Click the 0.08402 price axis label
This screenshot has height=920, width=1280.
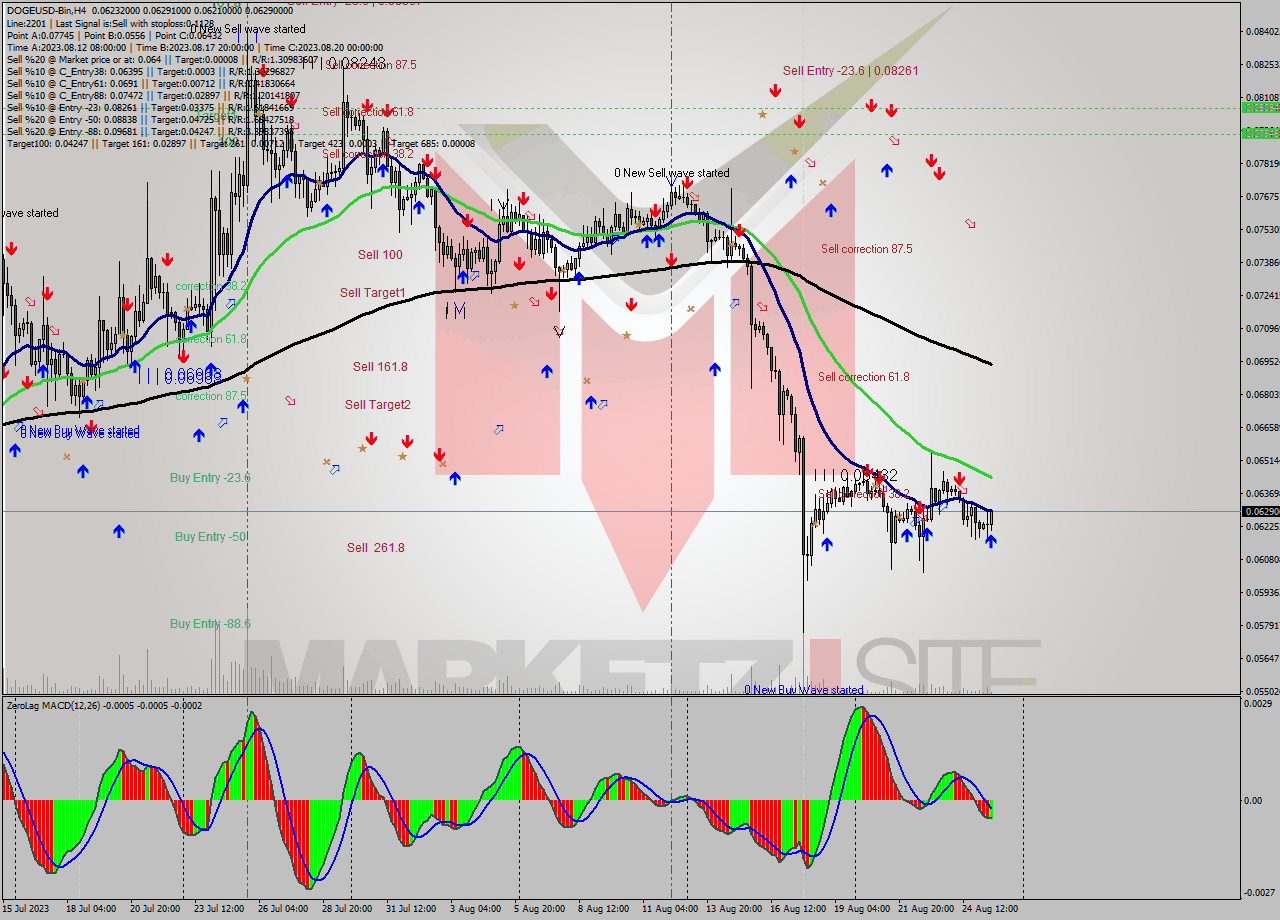coord(1262,31)
